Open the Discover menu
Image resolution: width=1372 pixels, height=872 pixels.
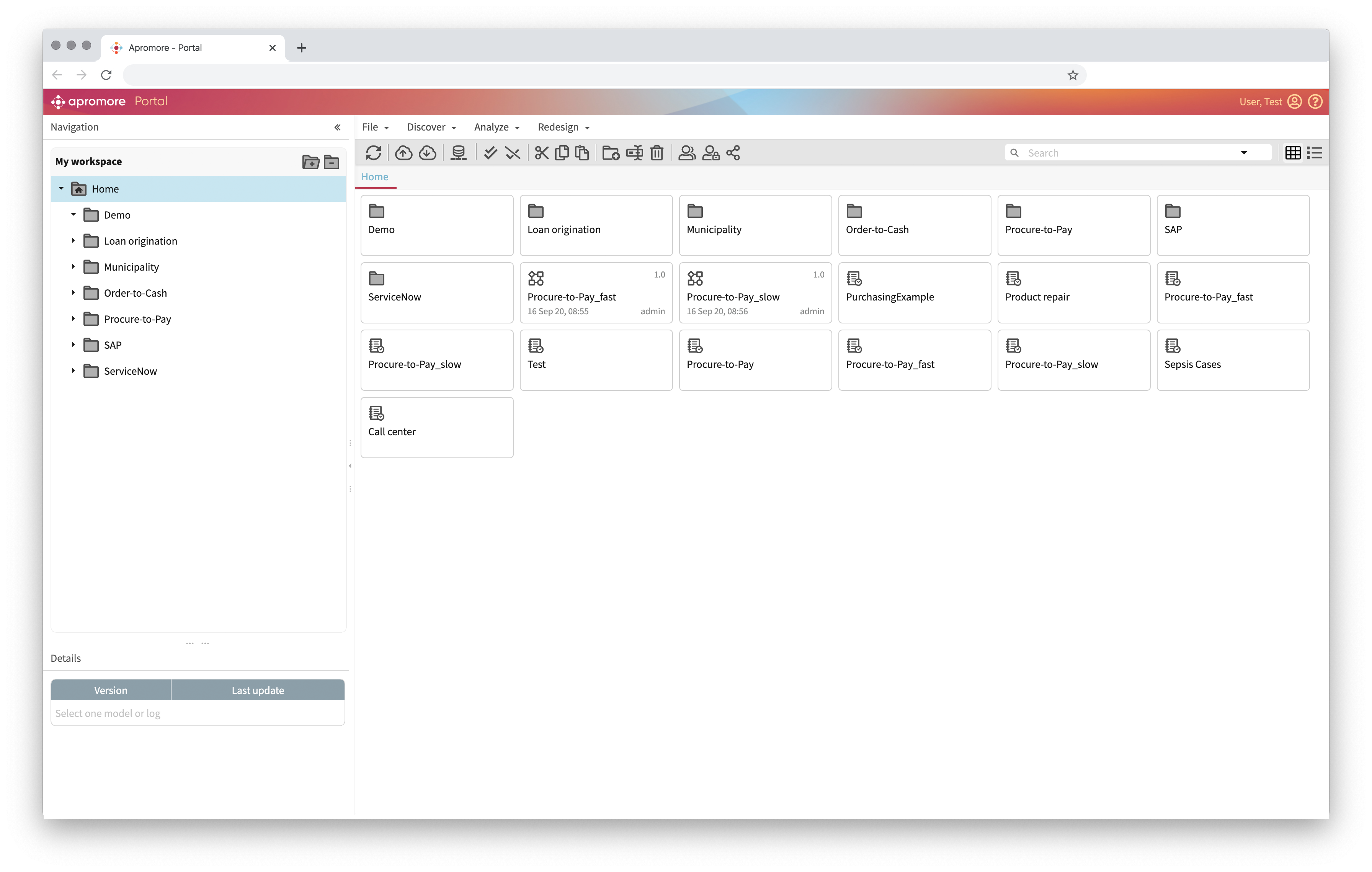431,127
